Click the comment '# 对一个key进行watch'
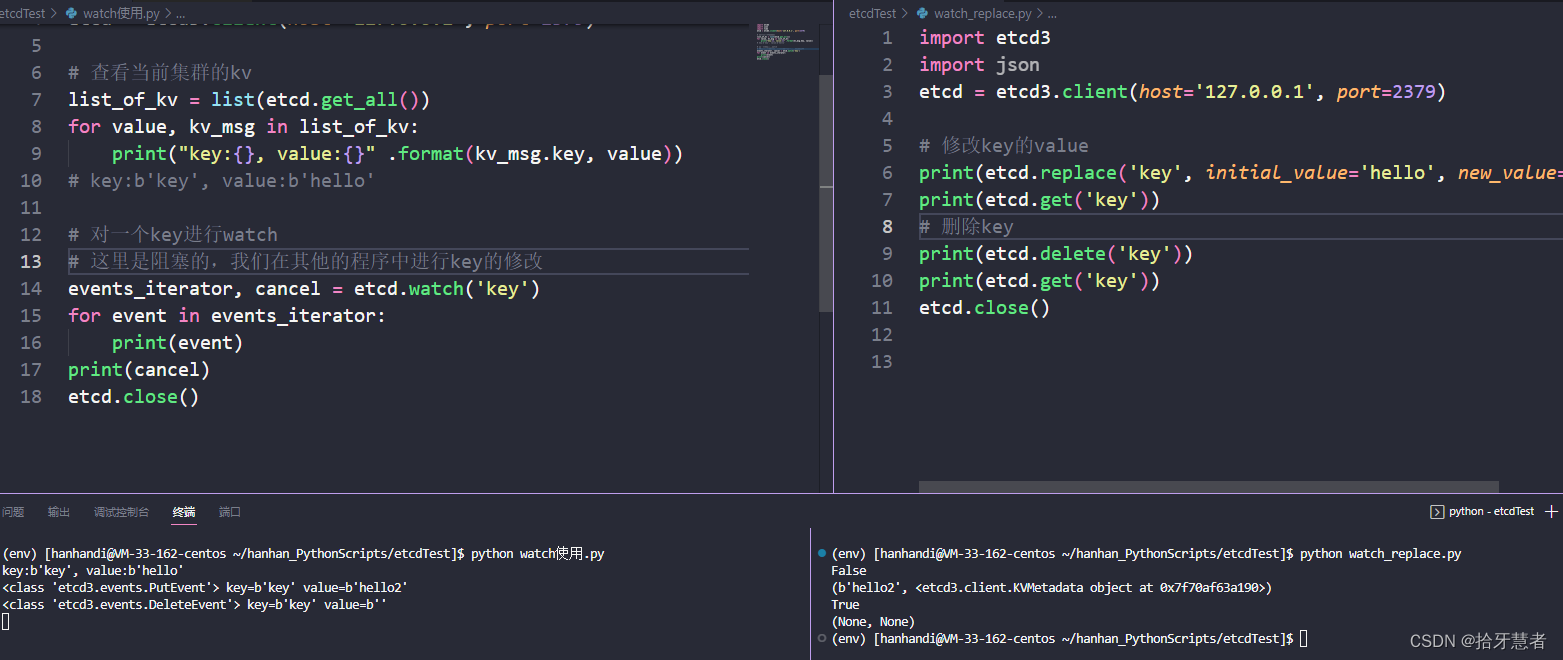 pos(173,235)
